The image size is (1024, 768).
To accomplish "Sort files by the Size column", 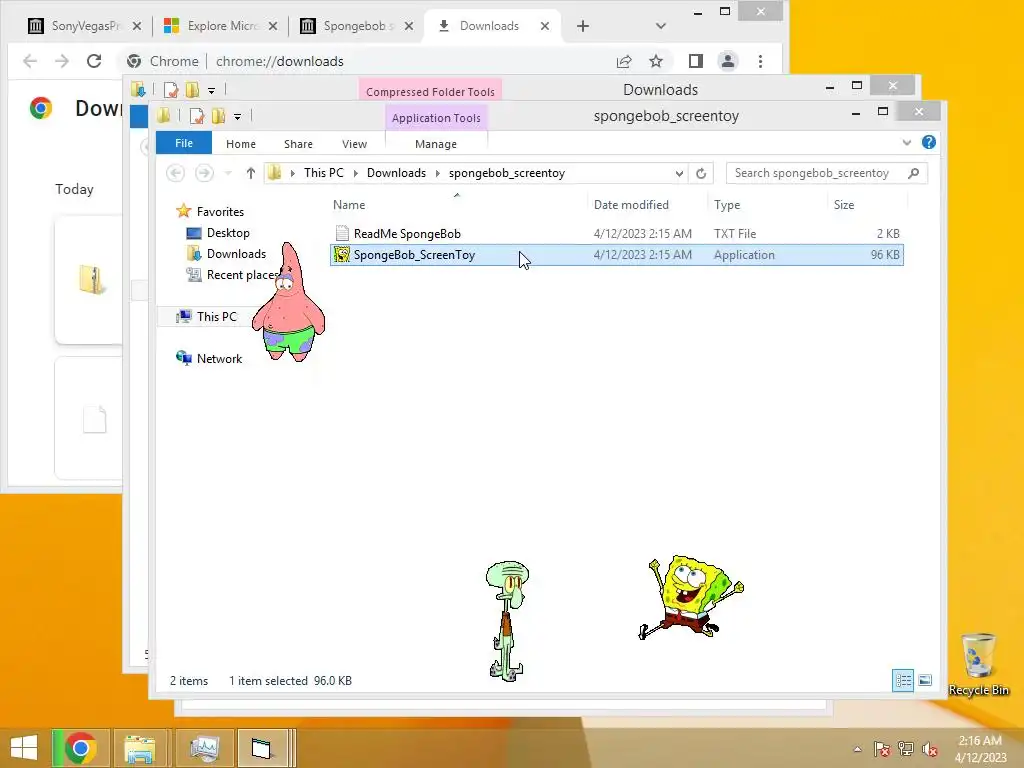I will tap(844, 205).
